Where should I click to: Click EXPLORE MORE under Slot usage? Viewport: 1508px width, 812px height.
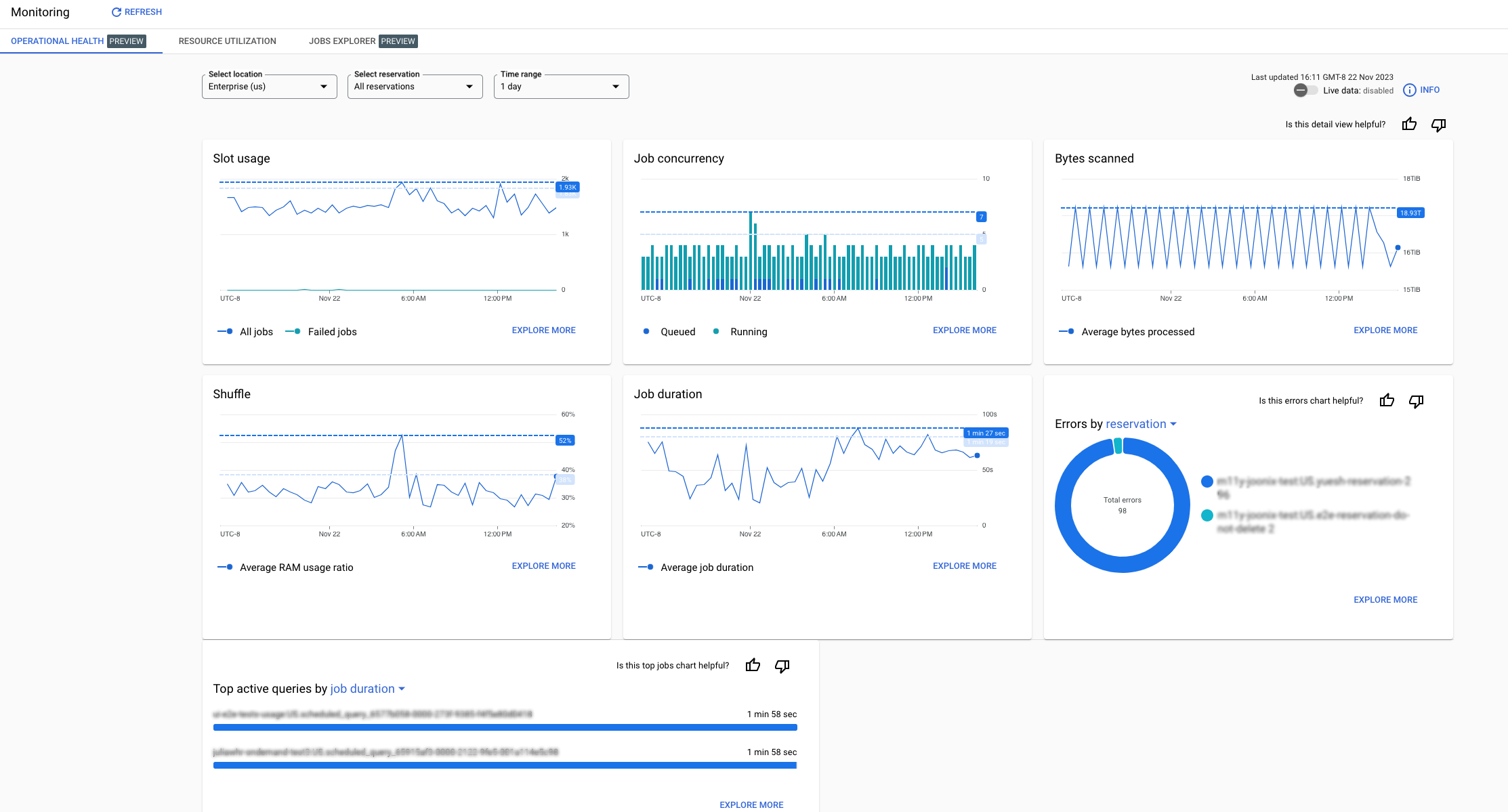click(x=543, y=329)
